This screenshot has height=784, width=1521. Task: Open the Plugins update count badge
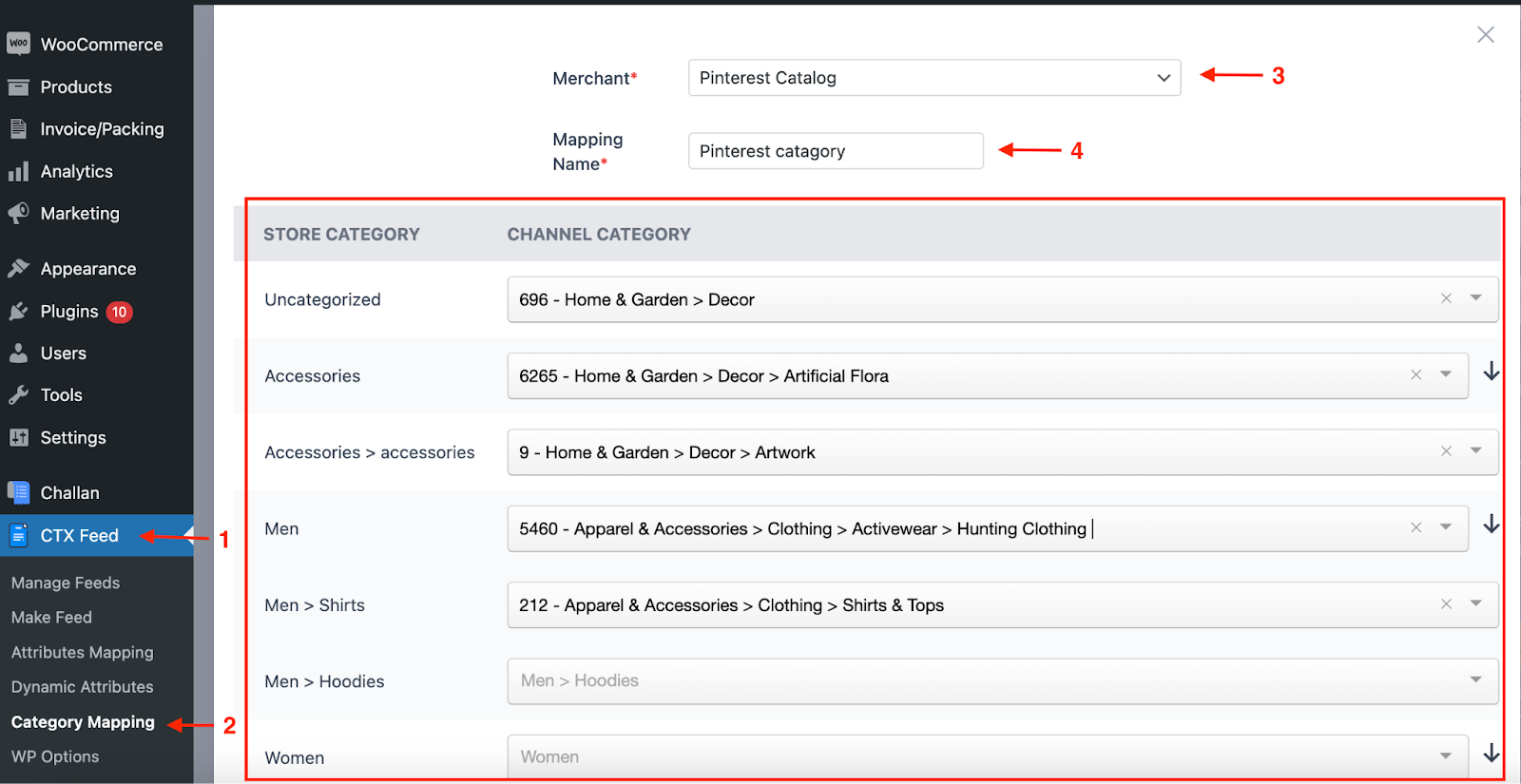coord(119,312)
